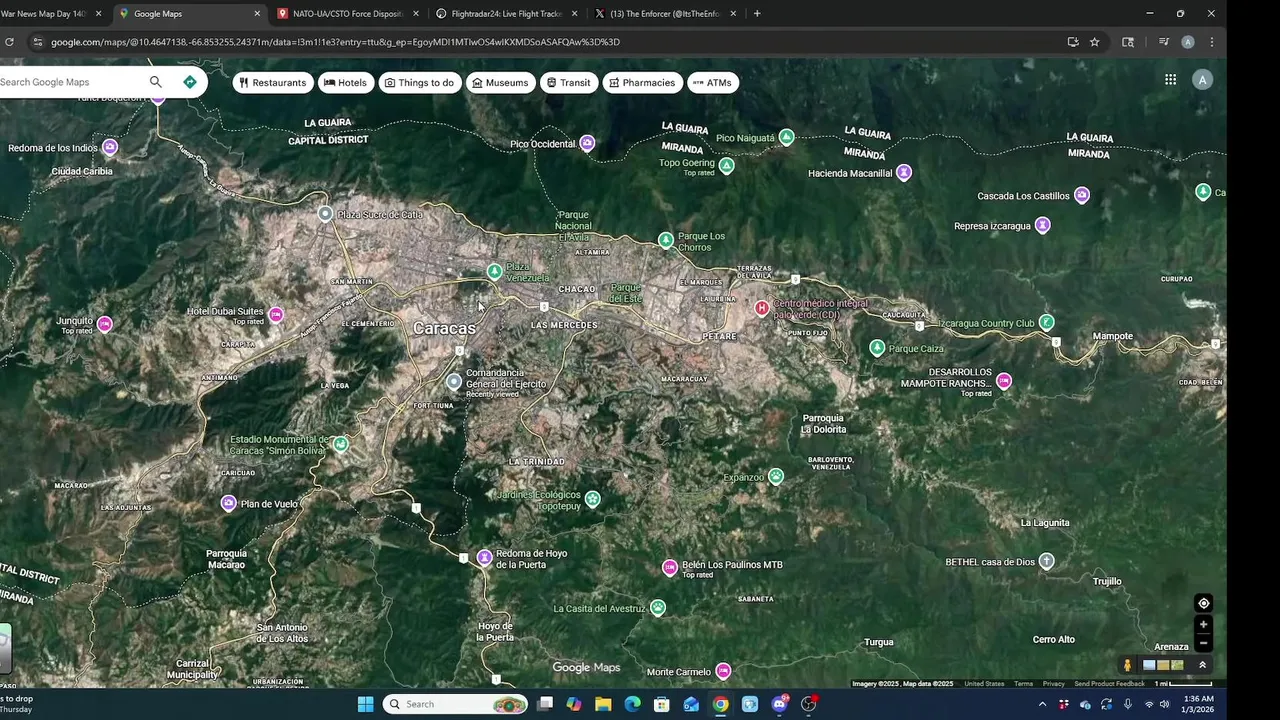Open Directions with the blue diamond icon
Viewport: 1280px width, 720px height.
190,82
